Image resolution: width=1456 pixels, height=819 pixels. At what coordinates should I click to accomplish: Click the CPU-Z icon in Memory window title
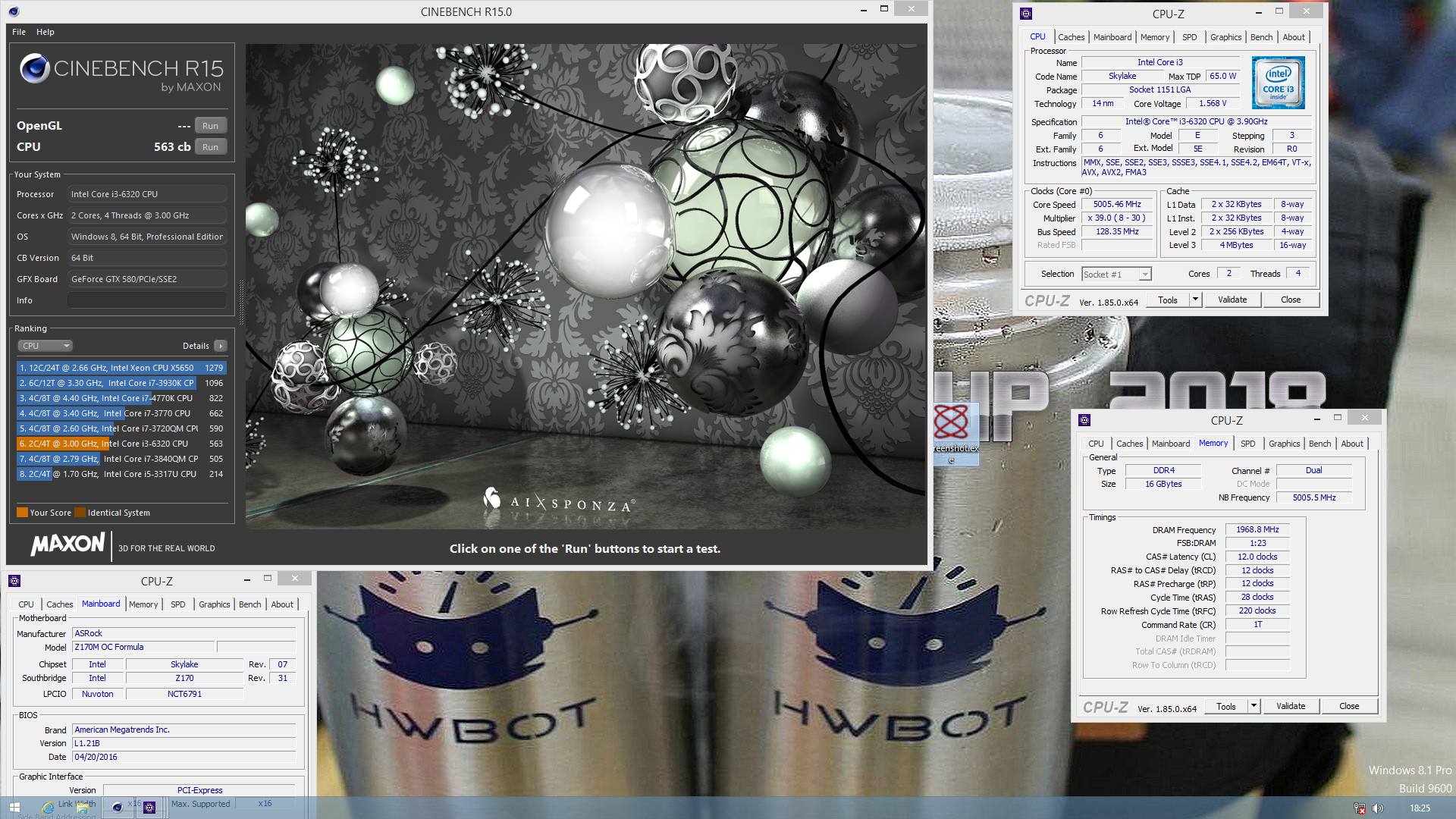coord(1084,420)
